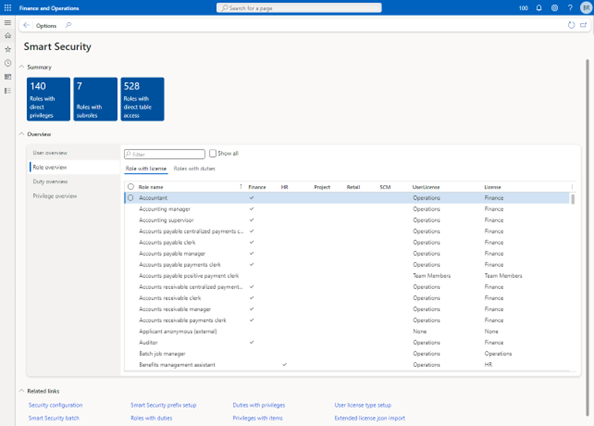Collapse the Related links section

tap(22, 391)
